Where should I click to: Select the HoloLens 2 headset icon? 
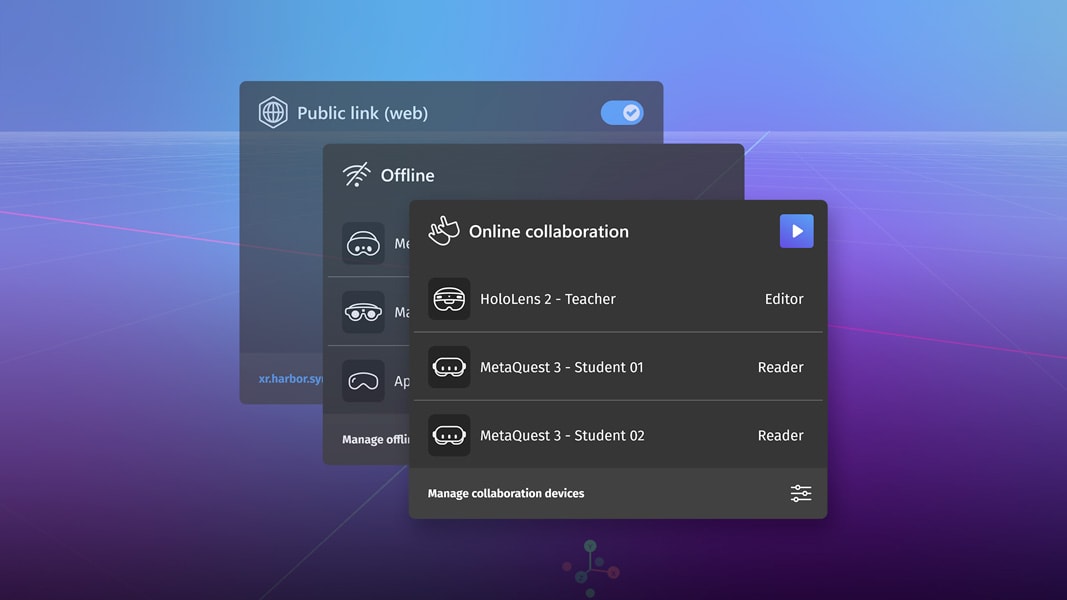click(449, 299)
